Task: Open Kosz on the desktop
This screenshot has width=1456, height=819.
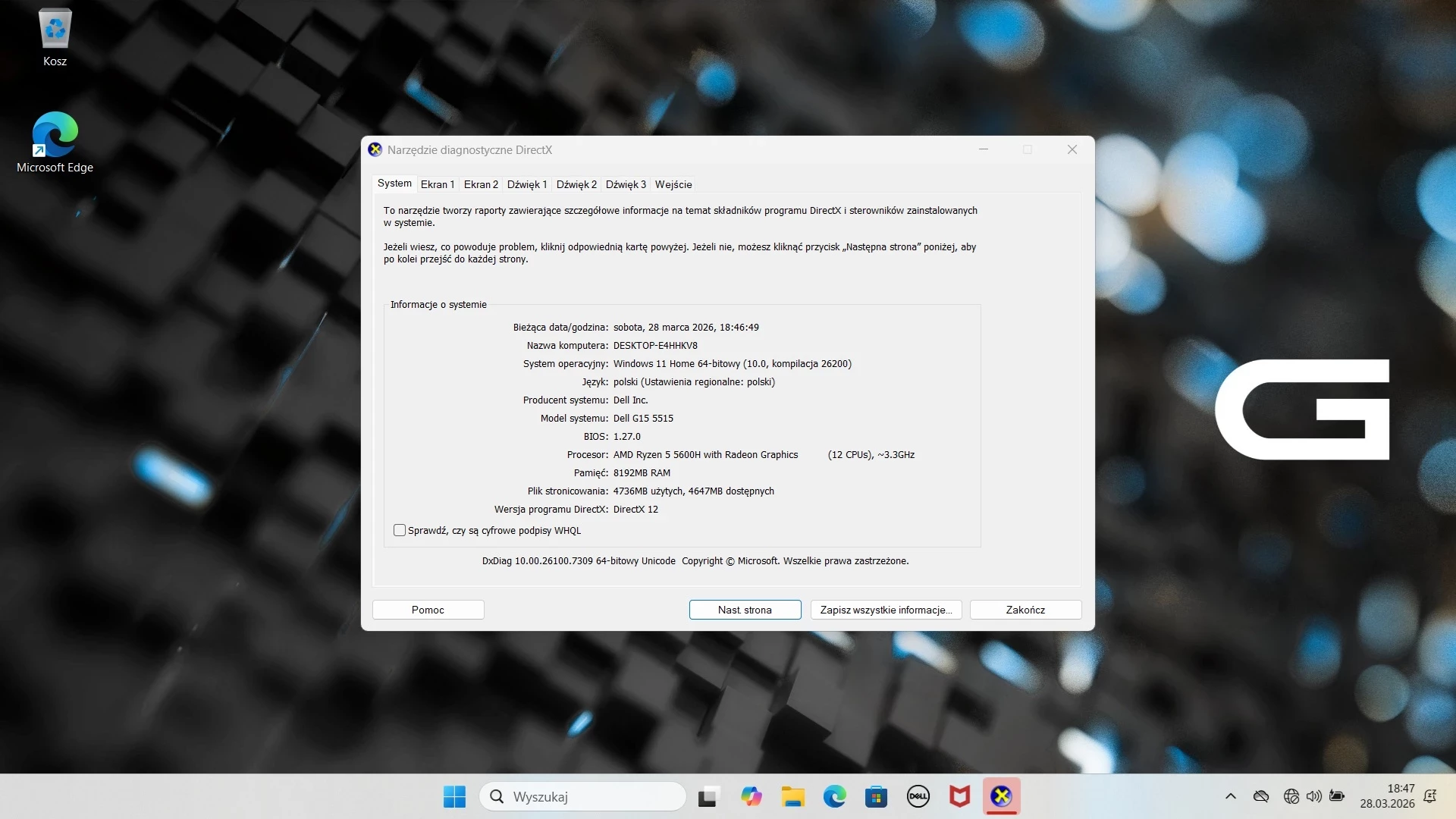Action: (55, 34)
